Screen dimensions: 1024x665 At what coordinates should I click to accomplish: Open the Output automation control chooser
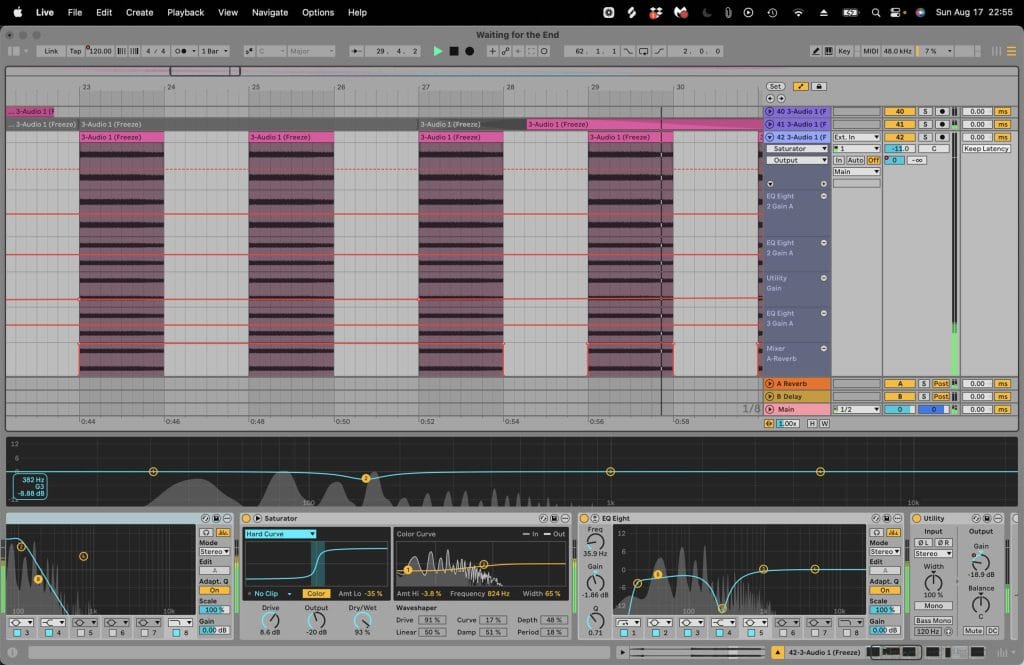click(x=797, y=160)
